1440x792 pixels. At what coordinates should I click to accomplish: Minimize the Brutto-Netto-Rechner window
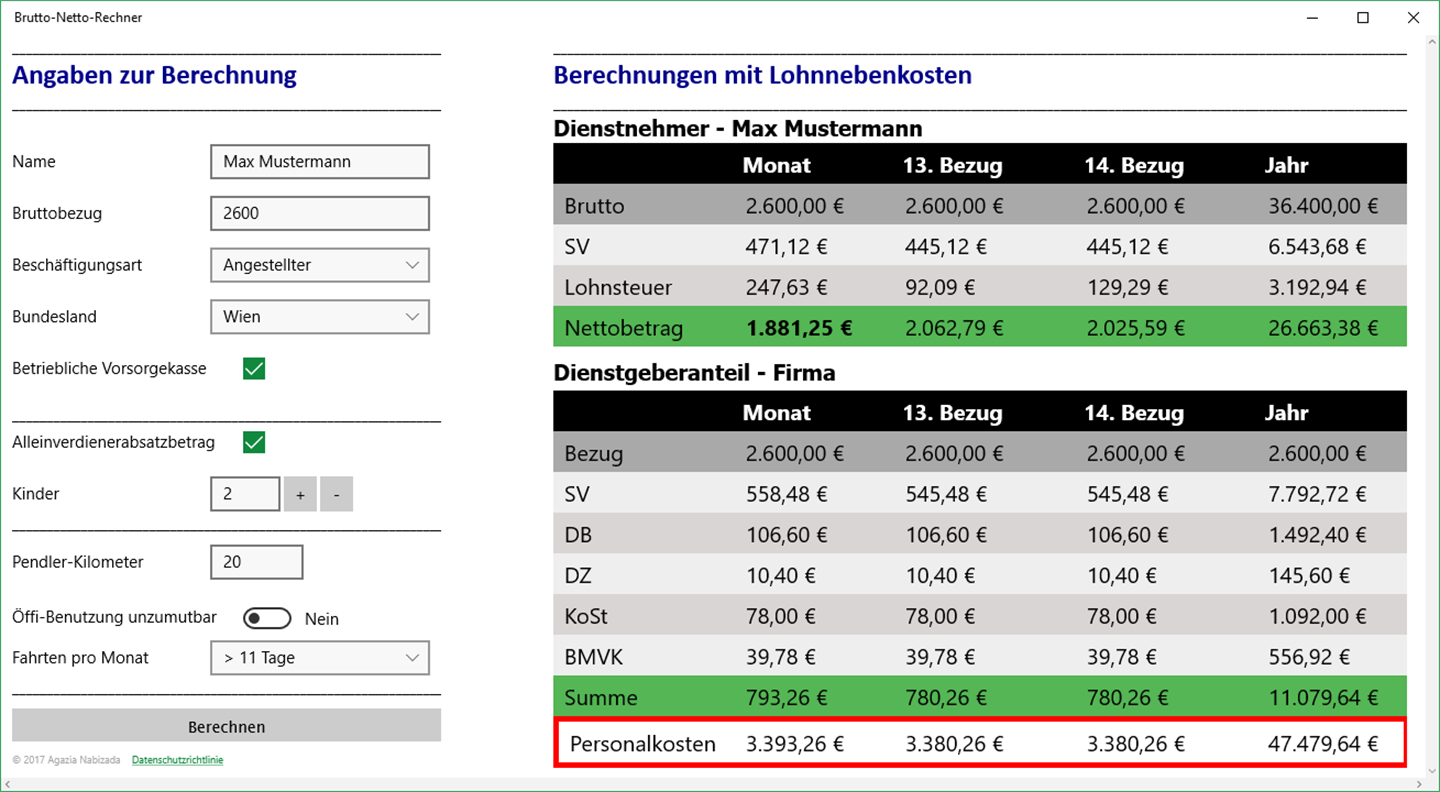pyautogui.click(x=1312, y=18)
